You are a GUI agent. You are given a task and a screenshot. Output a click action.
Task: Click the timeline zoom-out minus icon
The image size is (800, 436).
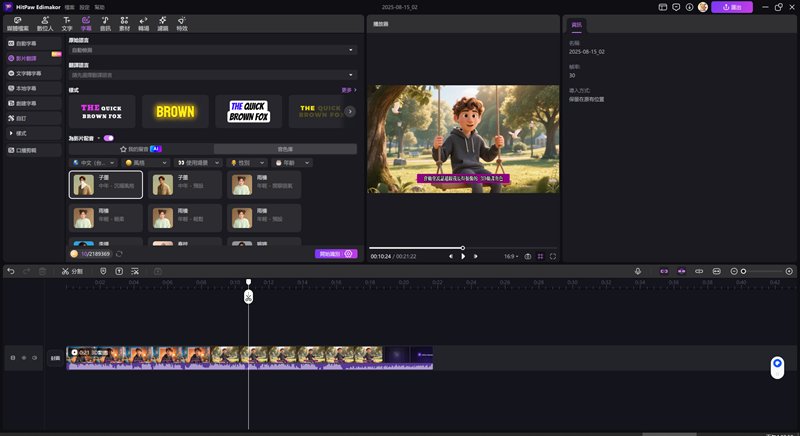tap(734, 271)
